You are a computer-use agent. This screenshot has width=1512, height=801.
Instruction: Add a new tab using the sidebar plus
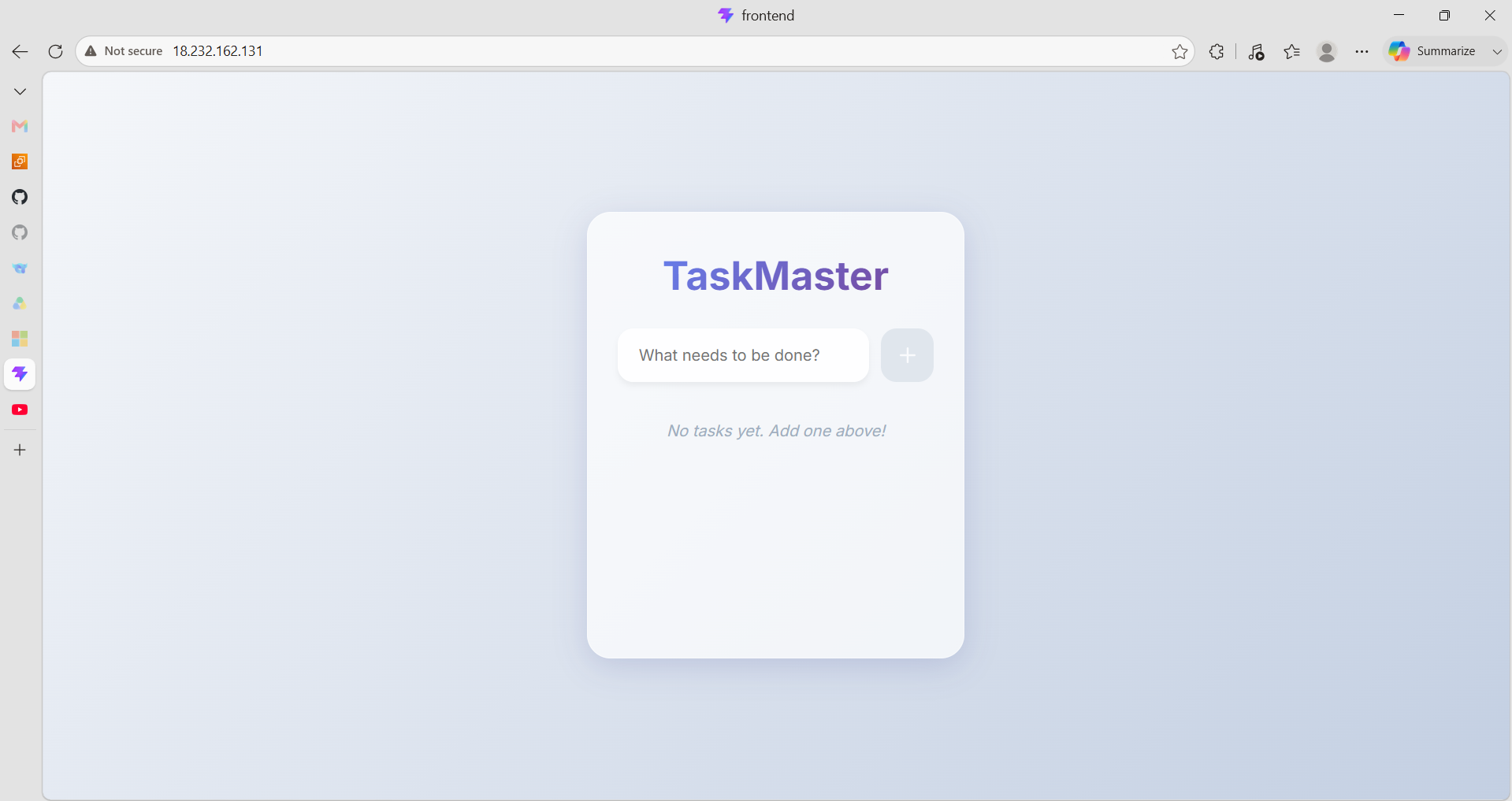click(20, 450)
